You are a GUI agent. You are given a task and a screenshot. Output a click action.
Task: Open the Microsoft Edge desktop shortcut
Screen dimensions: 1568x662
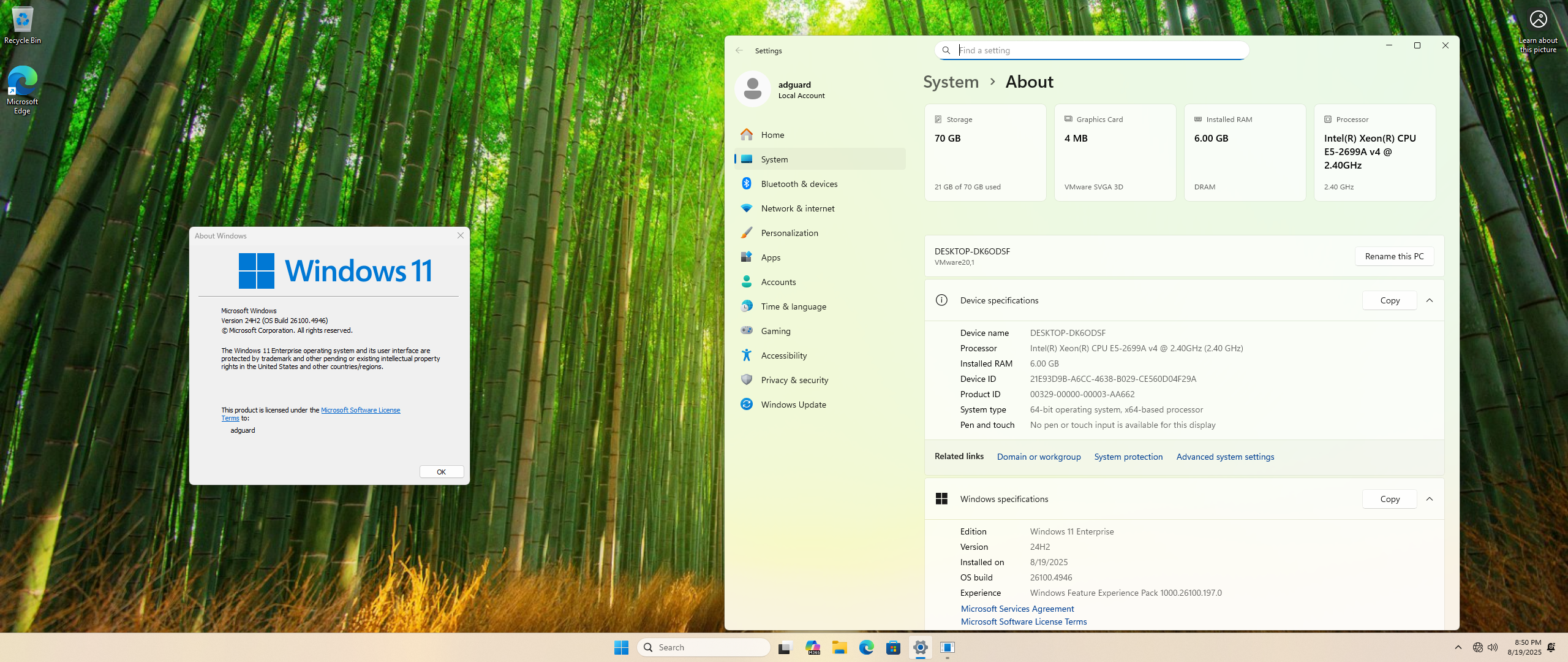(x=23, y=89)
